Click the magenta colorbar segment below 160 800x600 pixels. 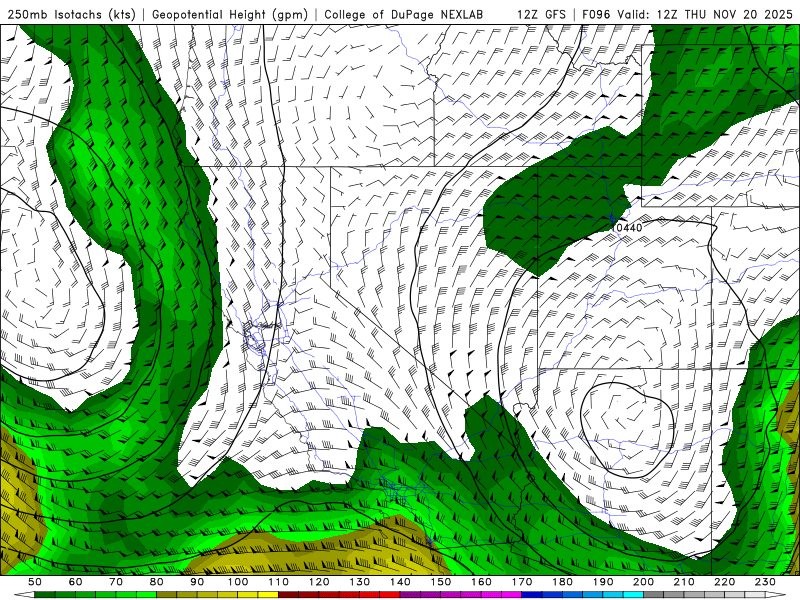(x=471, y=595)
